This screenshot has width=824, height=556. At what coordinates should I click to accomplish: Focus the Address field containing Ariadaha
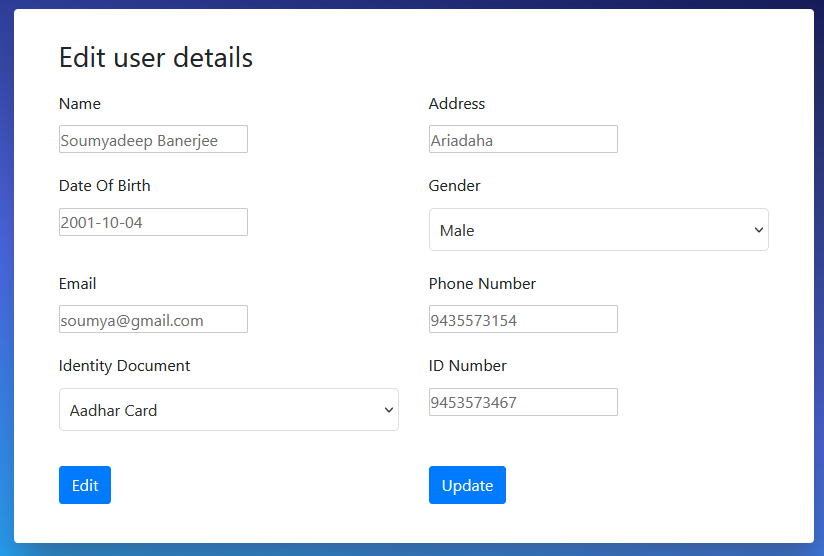(x=523, y=140)
